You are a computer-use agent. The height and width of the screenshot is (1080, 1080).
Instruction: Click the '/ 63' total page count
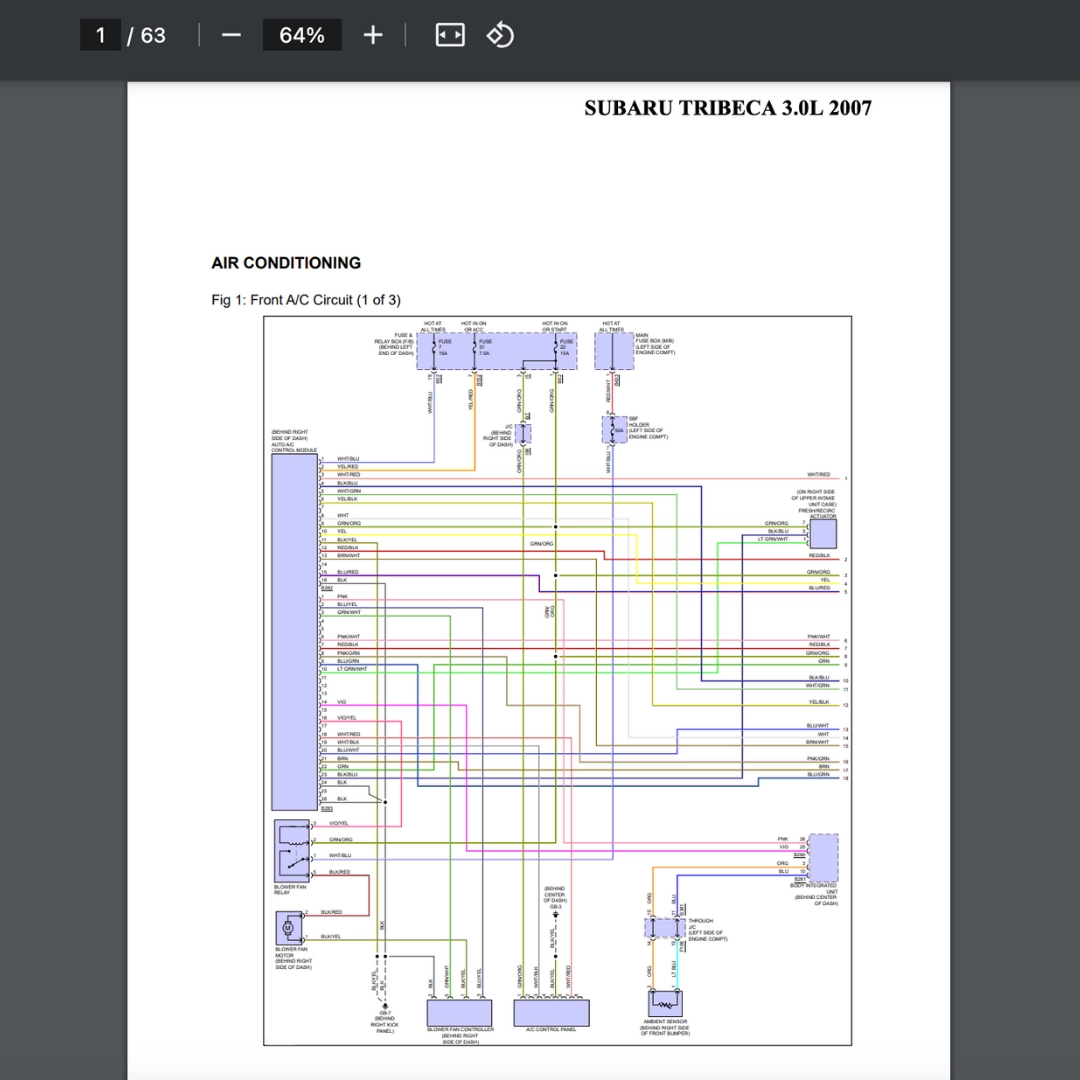(x=147, y=35)
